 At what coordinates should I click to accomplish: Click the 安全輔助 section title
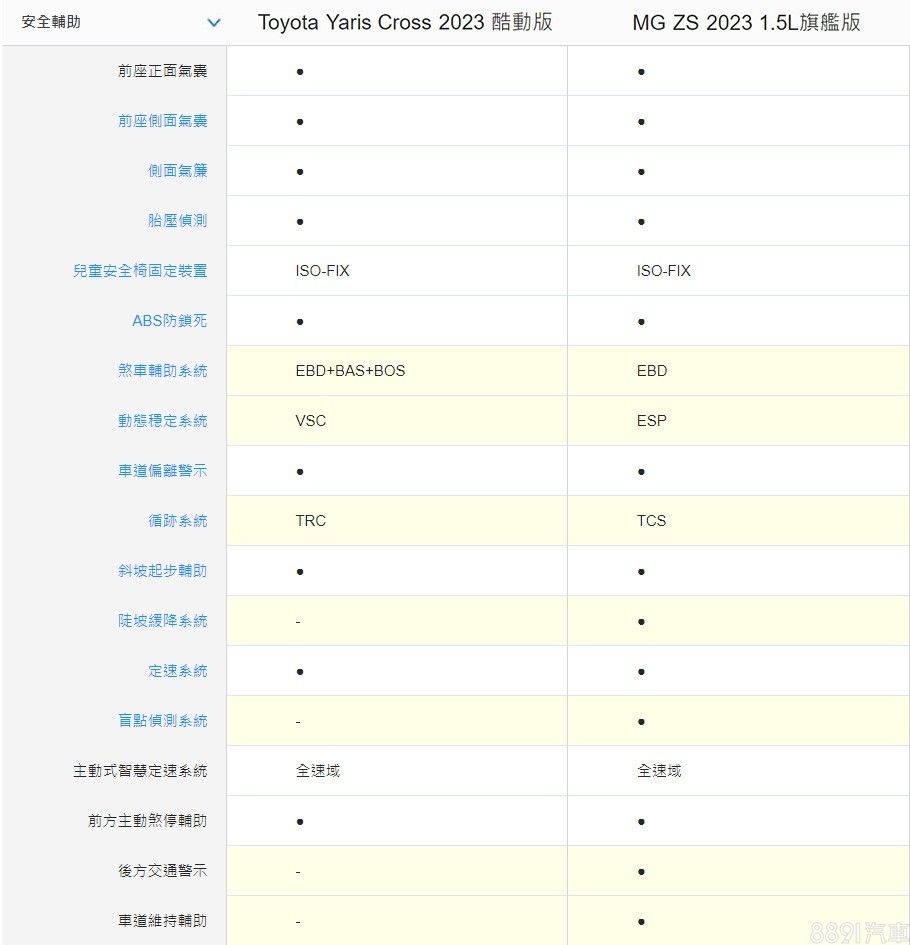point(51,22)
